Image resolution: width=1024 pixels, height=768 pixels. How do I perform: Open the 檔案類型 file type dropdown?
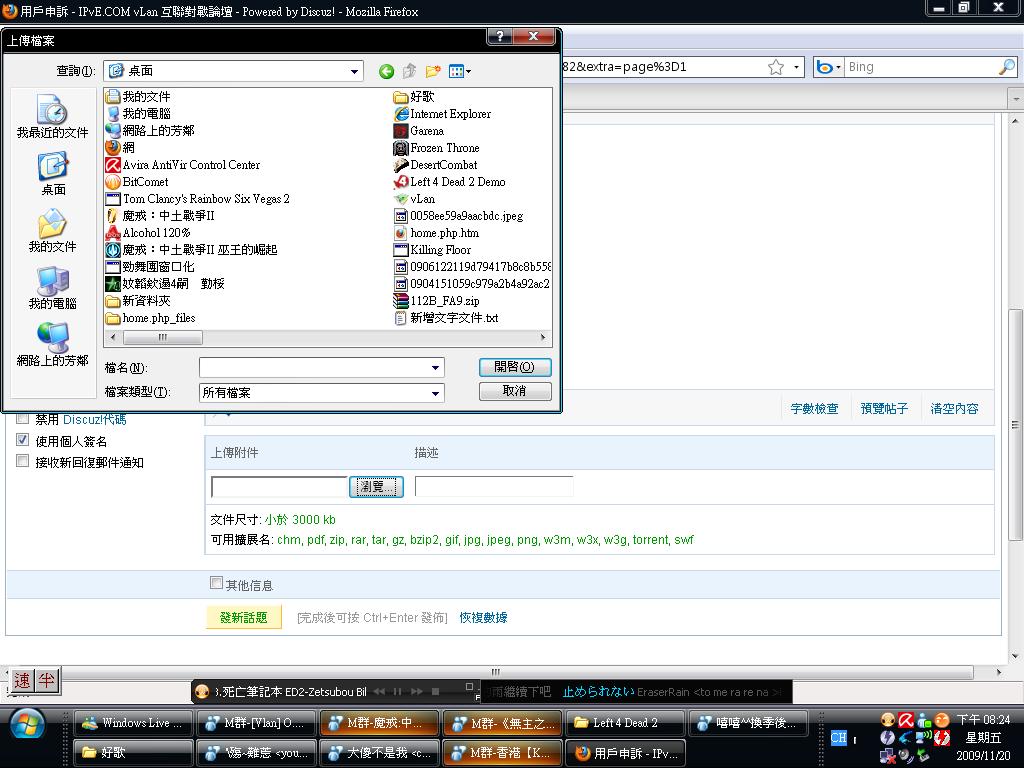(436, 393)
